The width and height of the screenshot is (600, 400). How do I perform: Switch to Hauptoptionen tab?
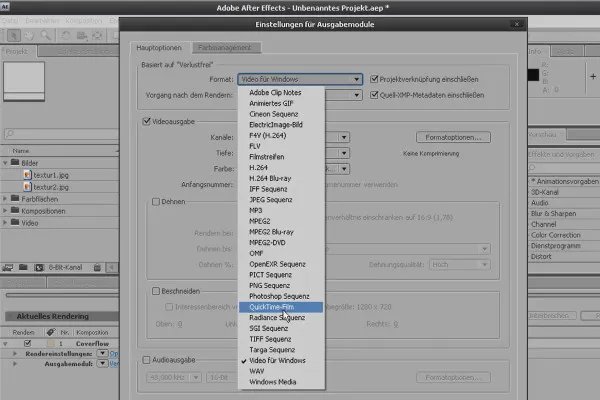point(159,48)
